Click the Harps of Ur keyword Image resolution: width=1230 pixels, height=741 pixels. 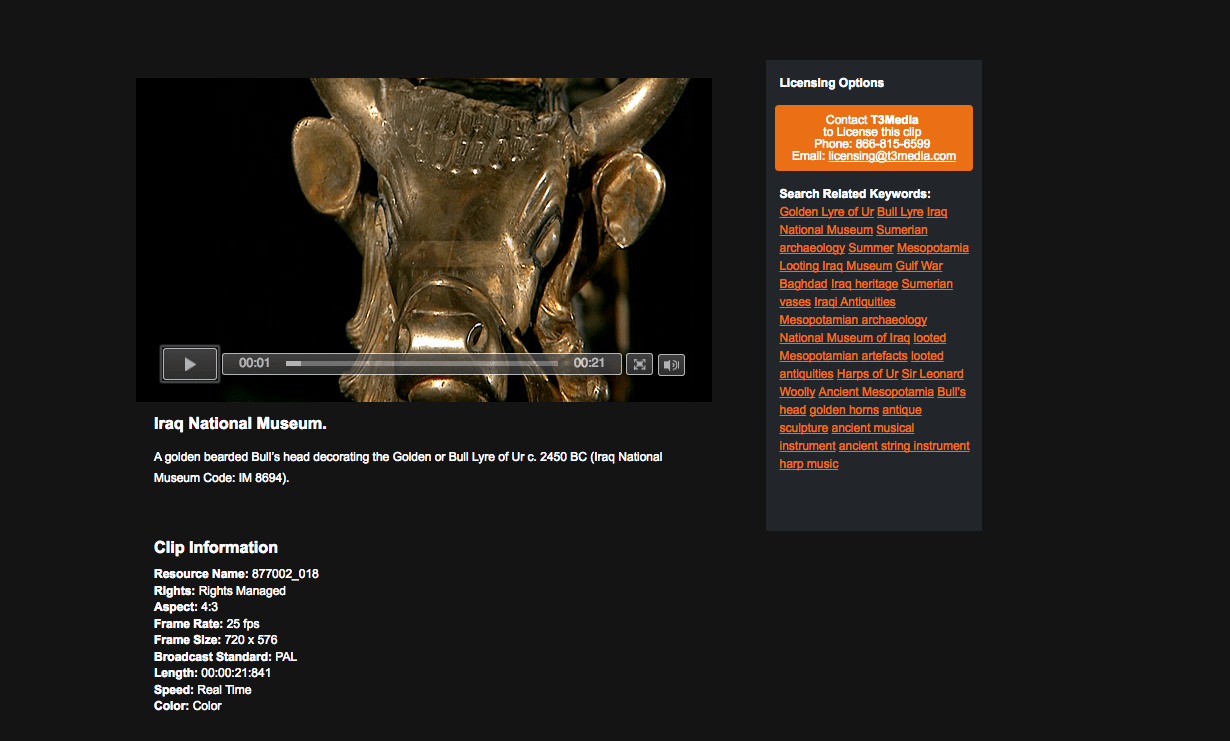coord(867,374)
